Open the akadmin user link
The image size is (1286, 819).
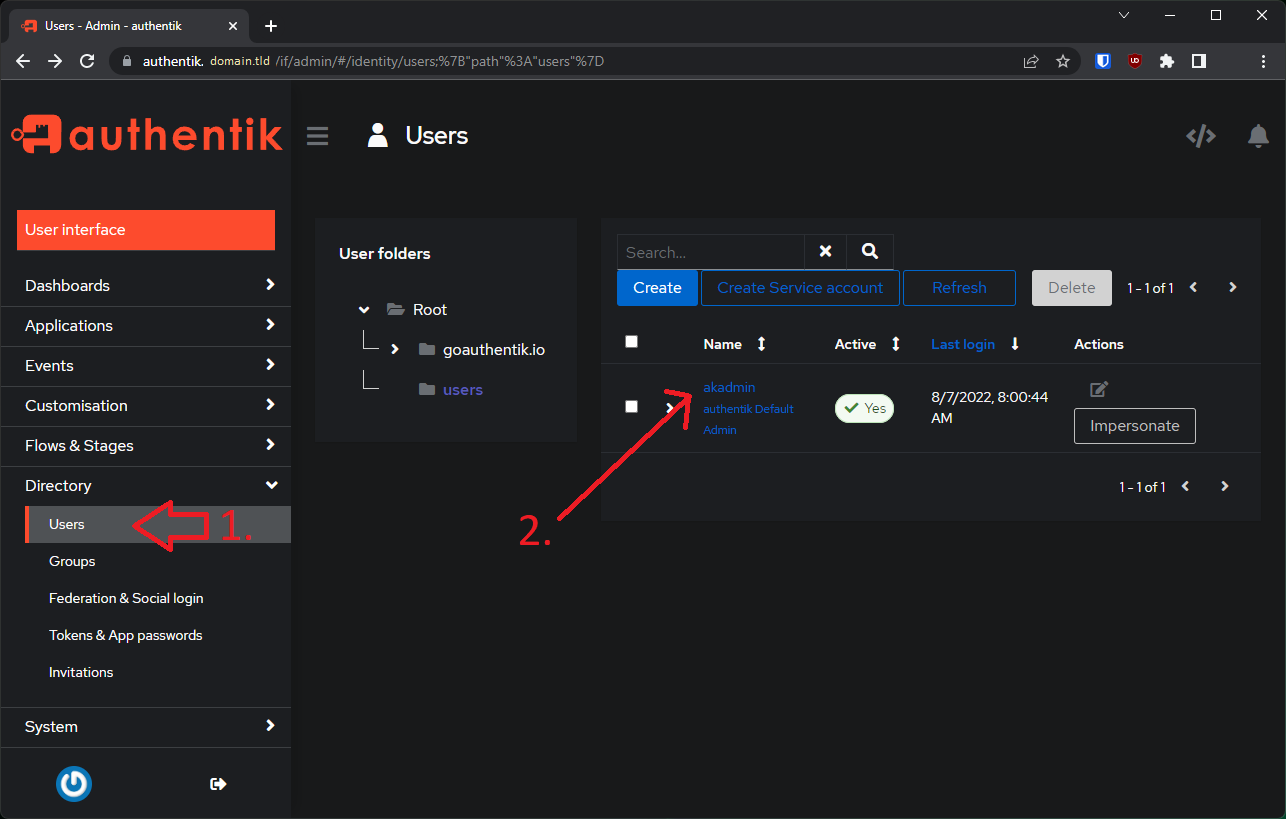click(x=729, y=387)
